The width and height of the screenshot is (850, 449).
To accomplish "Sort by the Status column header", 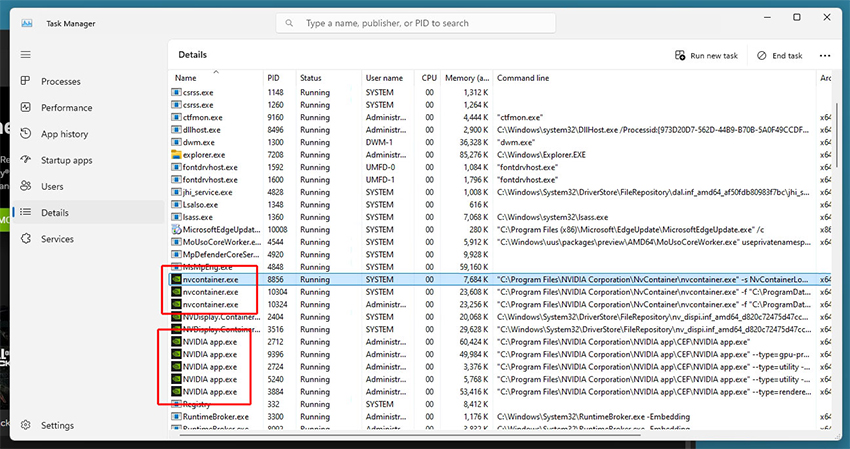I will point(329,78).
